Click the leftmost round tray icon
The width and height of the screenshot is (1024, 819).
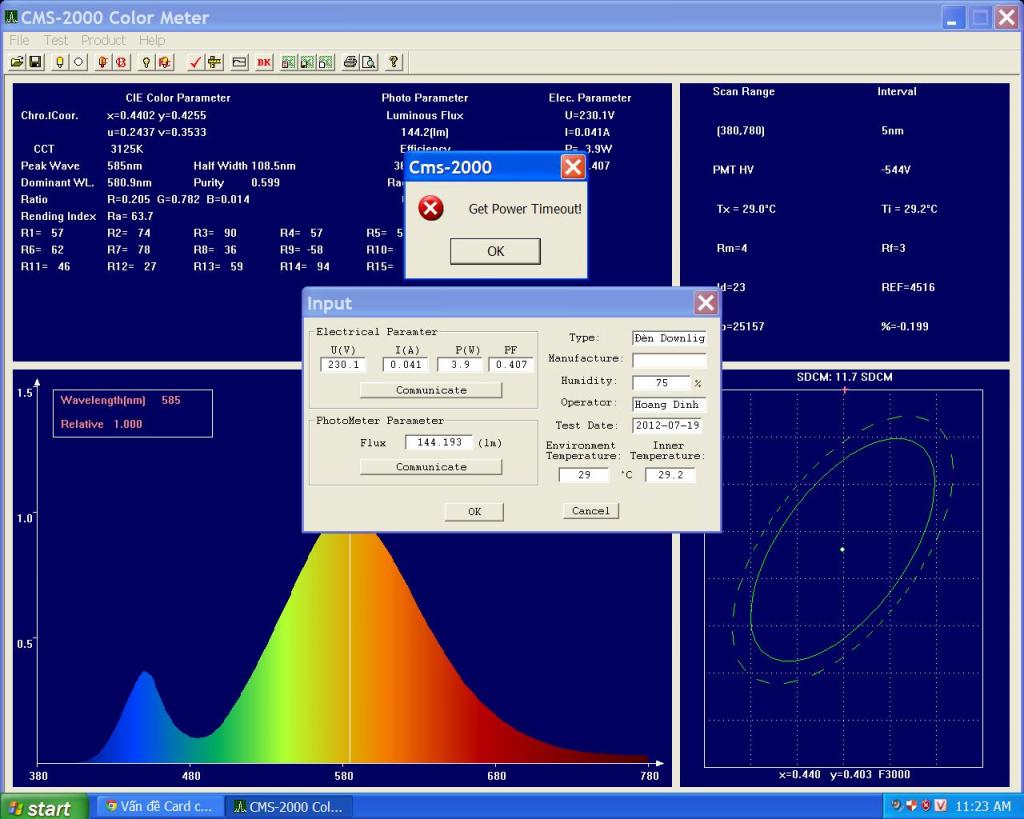[x=897, y=805]
